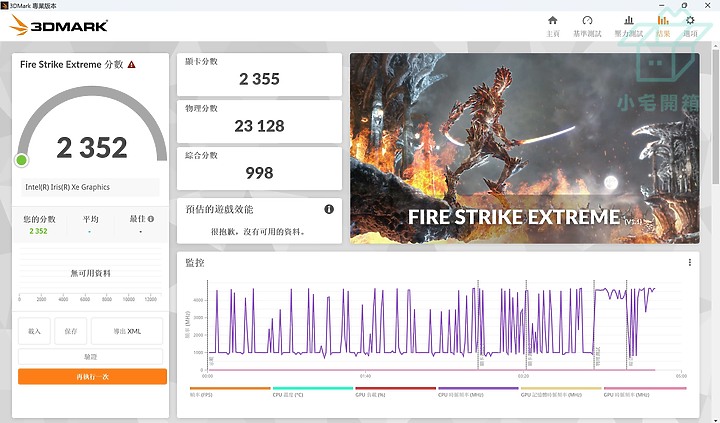Click the 3DMark logo
Viewport: 720px width, 423px height.
[x=58, y=25]
